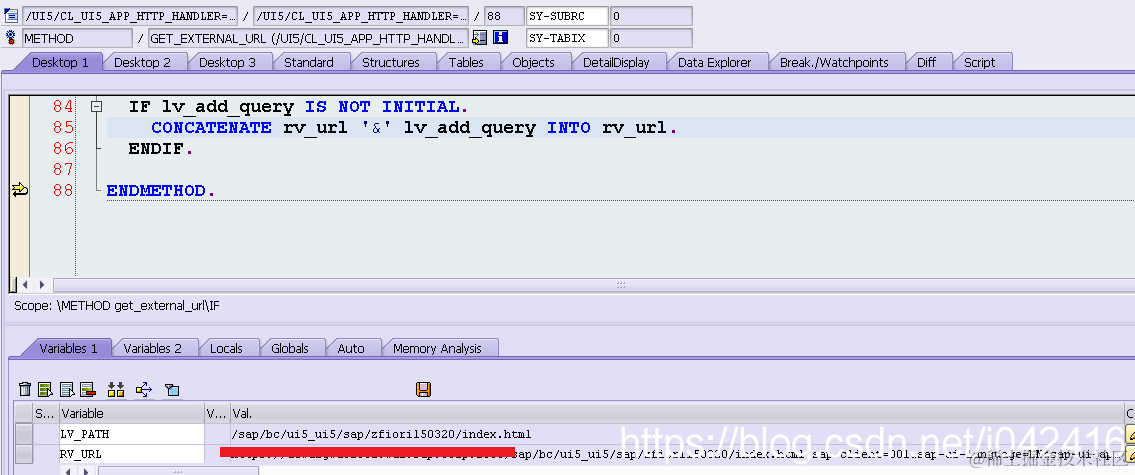Click the variables table left scroll arrow

pos(71,471)
